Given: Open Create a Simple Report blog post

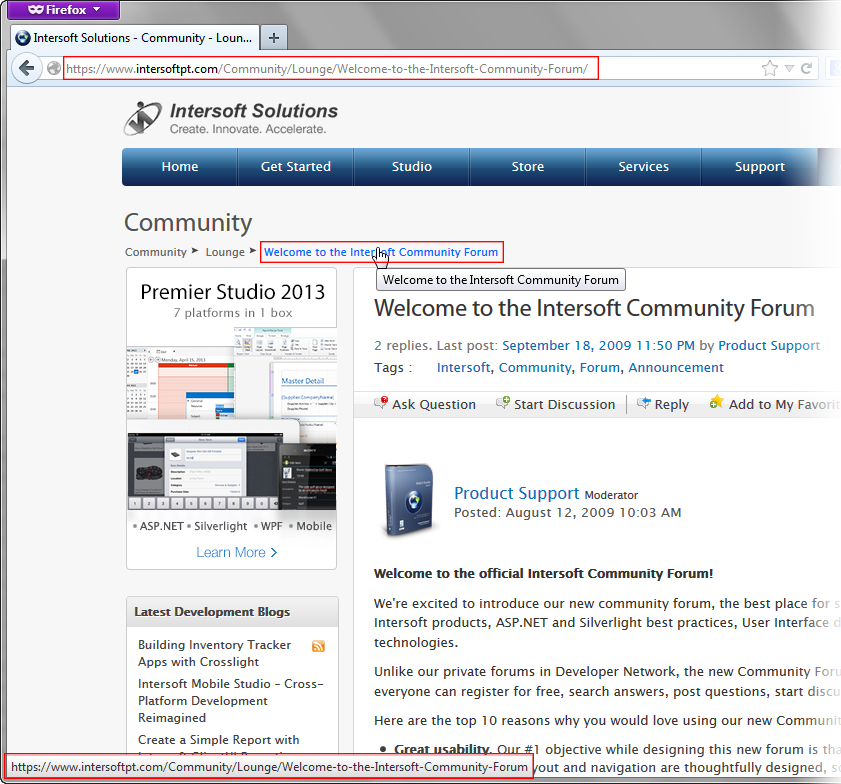Looking at the screenshot, I should (x=219, y=739).
